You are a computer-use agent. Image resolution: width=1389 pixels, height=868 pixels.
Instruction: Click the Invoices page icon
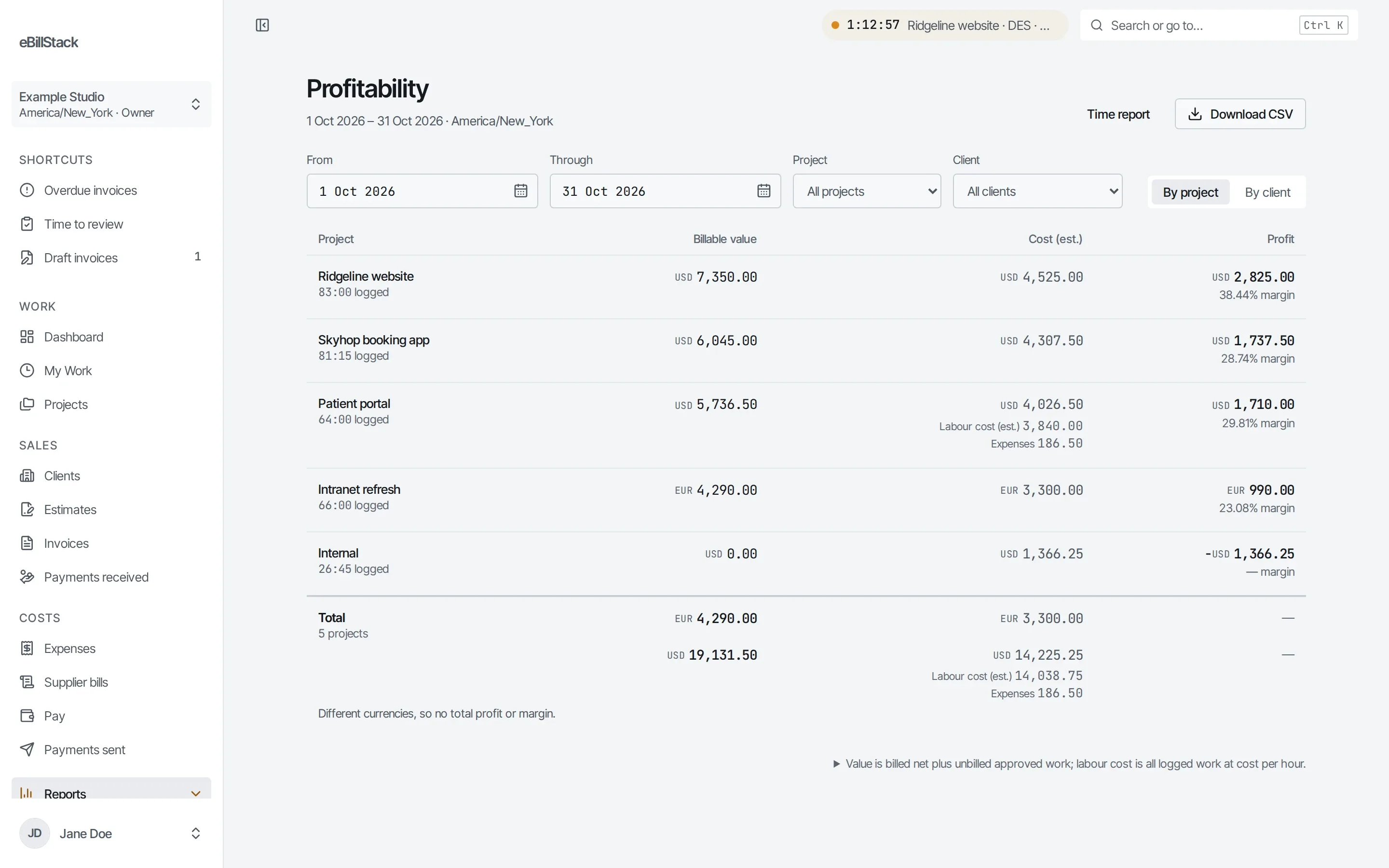[x=27, y=543]
